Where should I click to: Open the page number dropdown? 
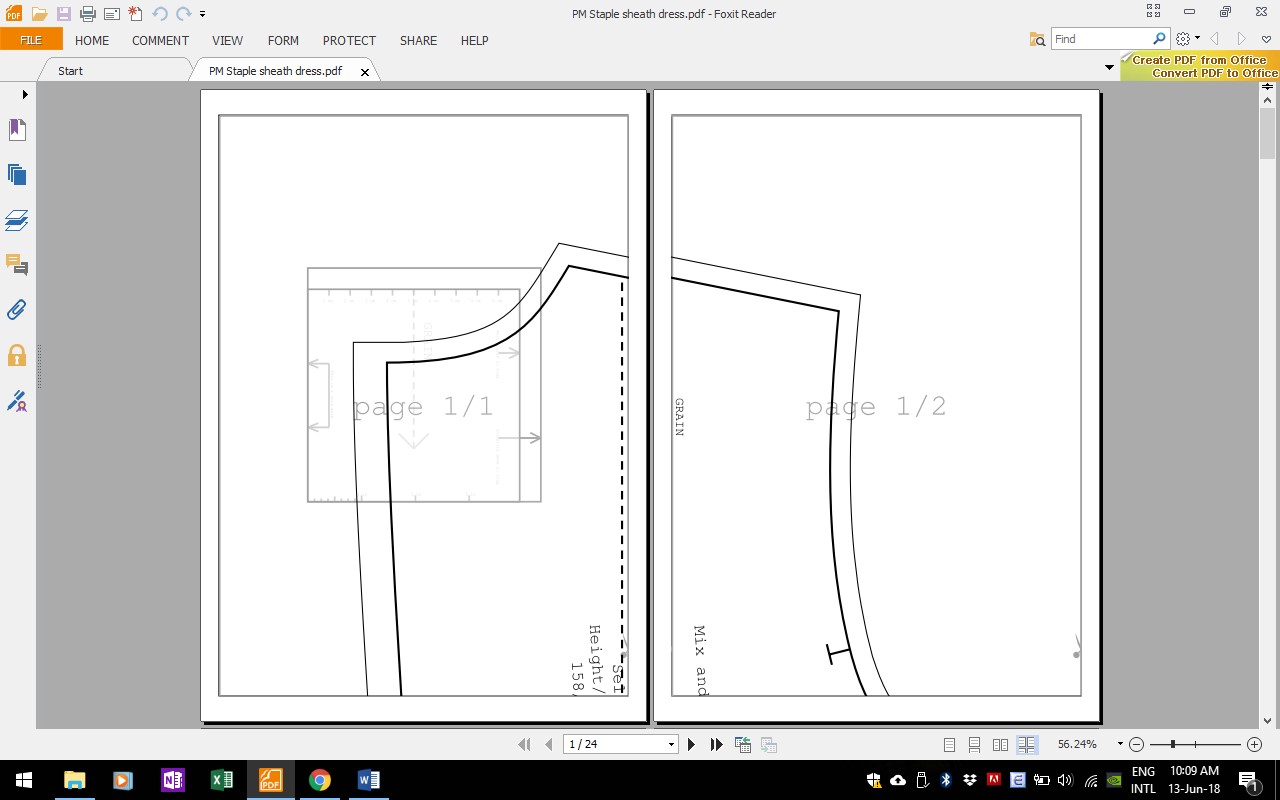point(672,744)
